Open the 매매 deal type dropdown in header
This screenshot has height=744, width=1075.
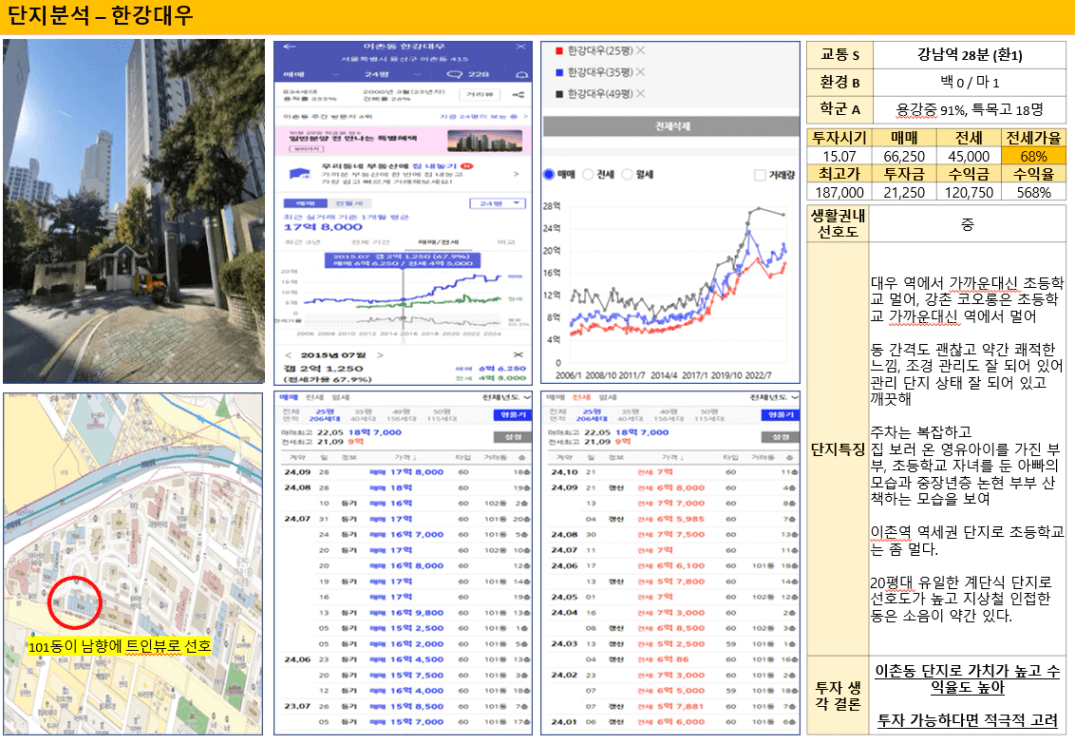(311, 74)
